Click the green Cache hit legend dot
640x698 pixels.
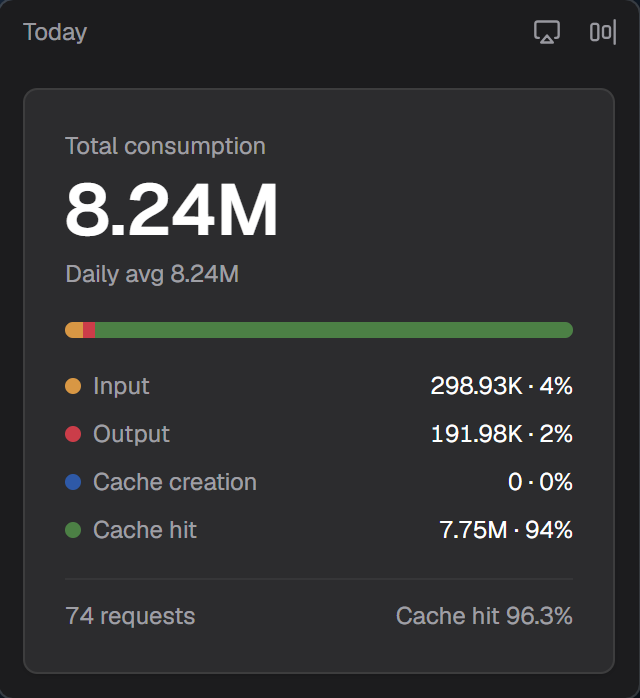pyautogui.click(x=73, y=530)
